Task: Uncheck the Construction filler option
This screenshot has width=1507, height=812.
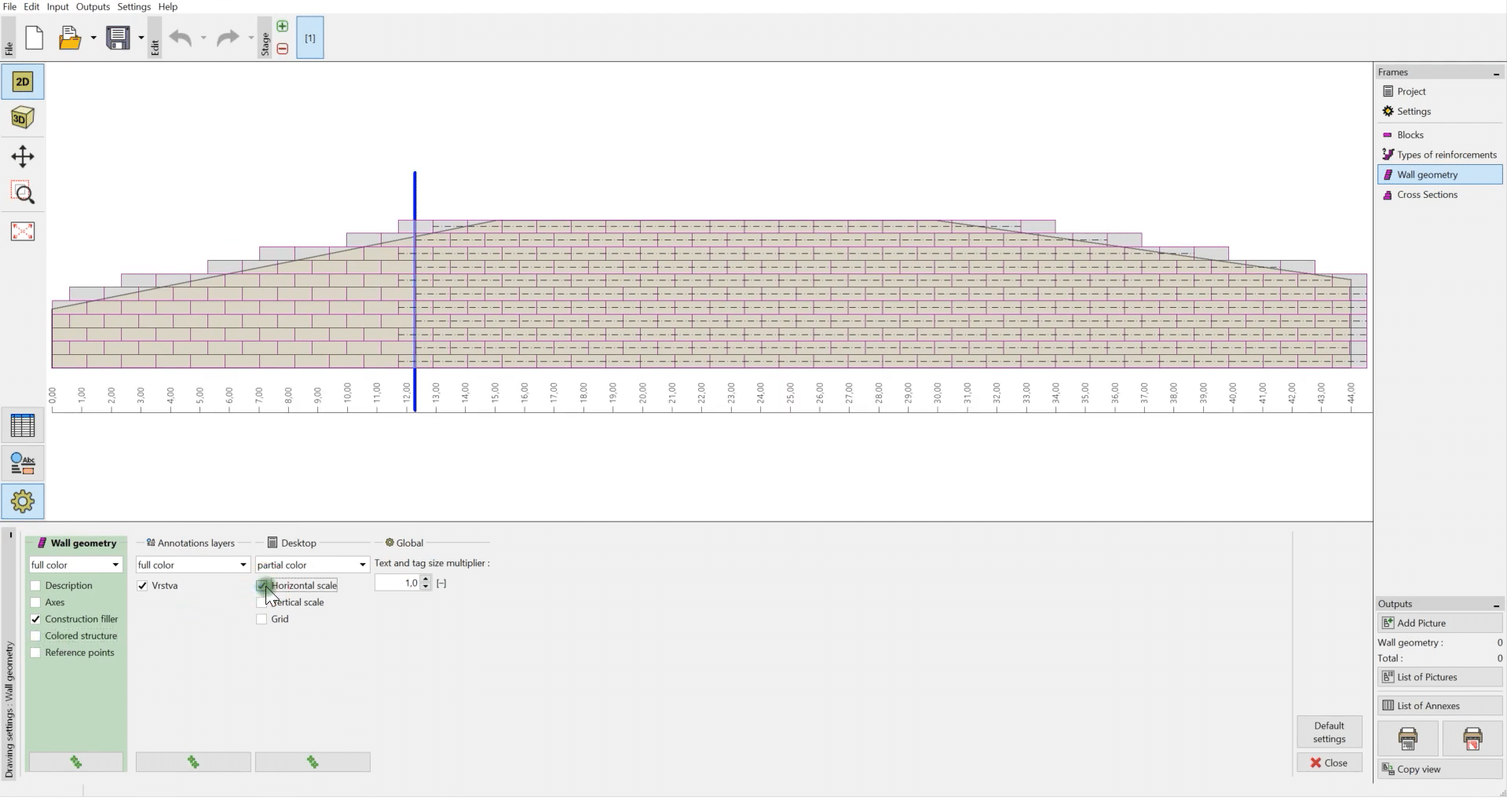Action: [x=35, y=620]
